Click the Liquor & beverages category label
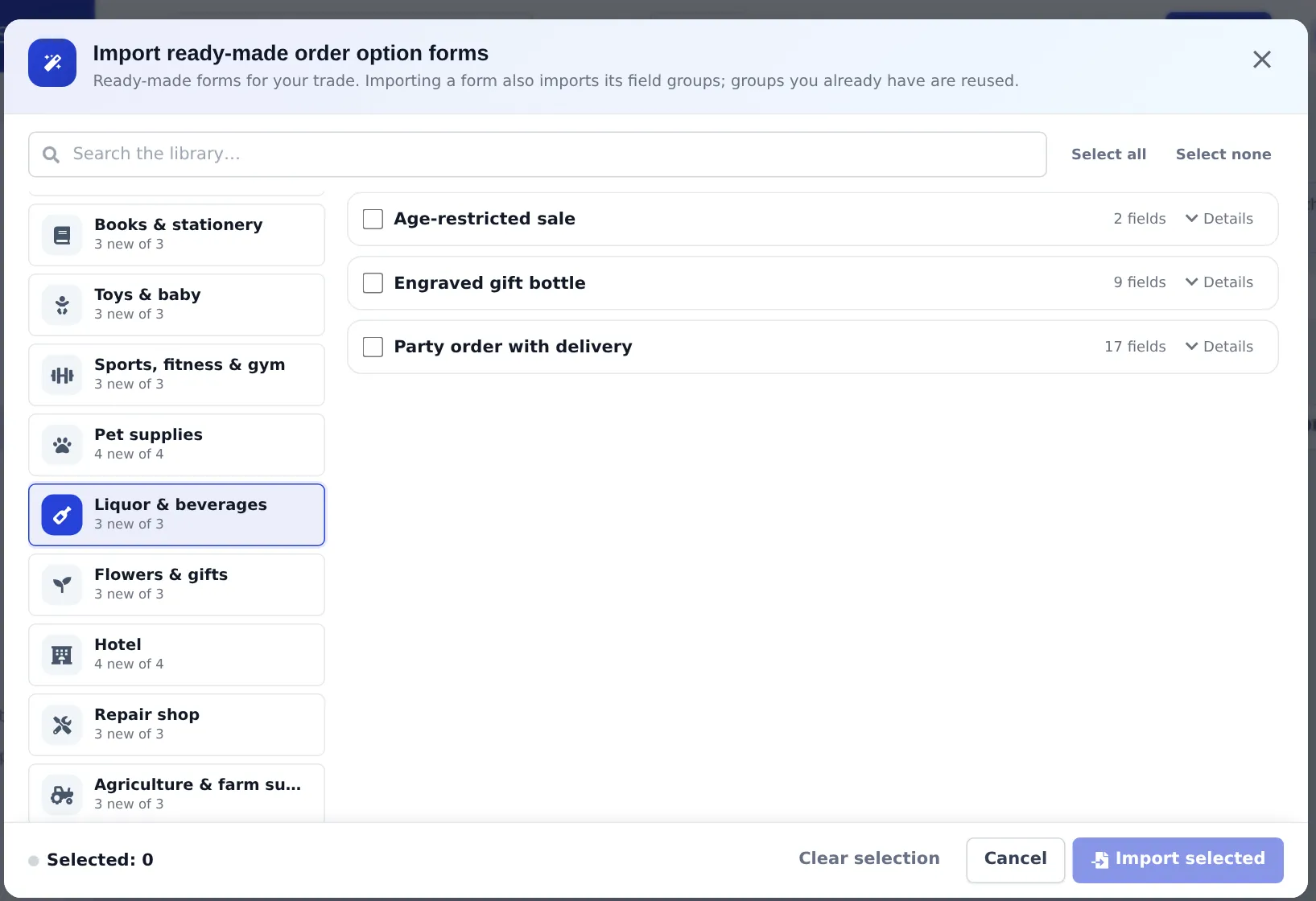 tap(180, 504)
